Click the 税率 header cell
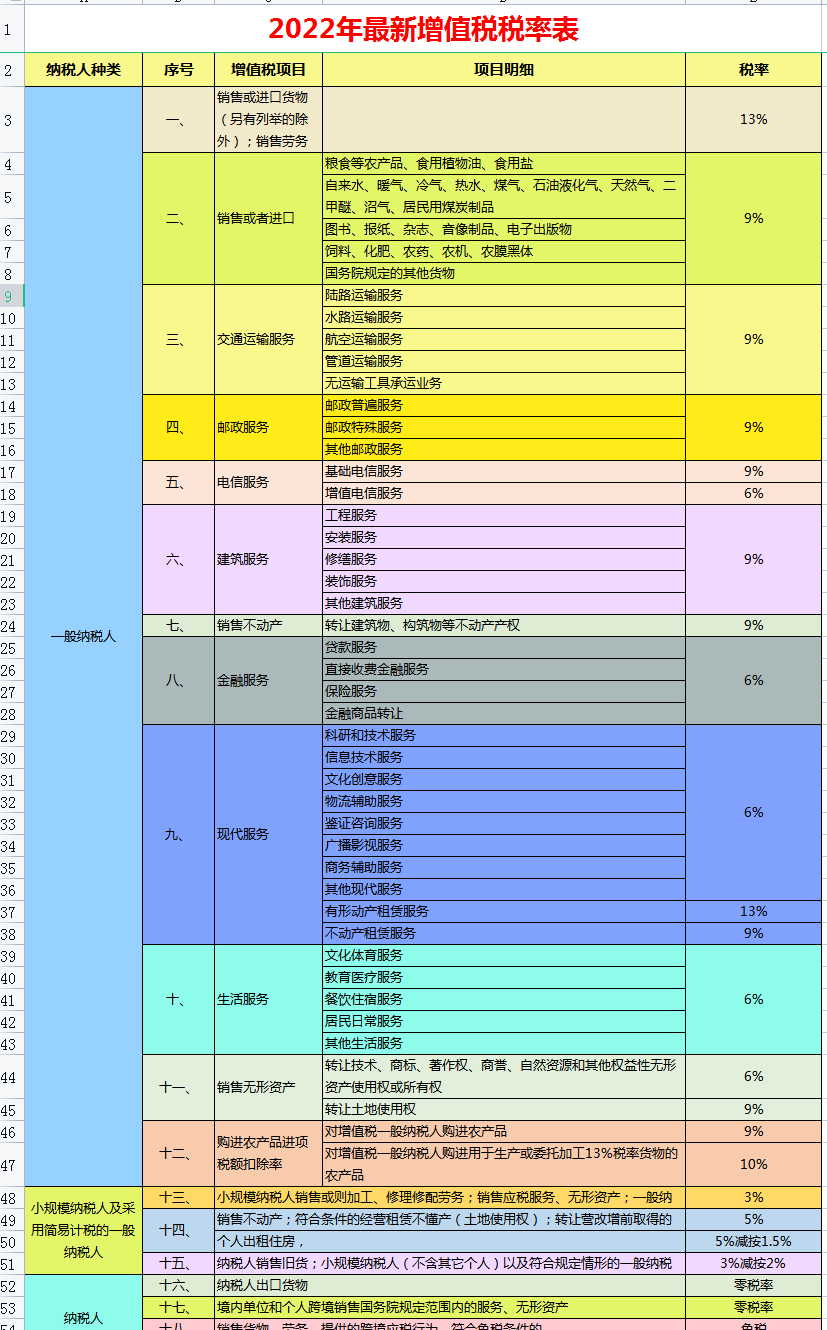 tap(753, 70)
